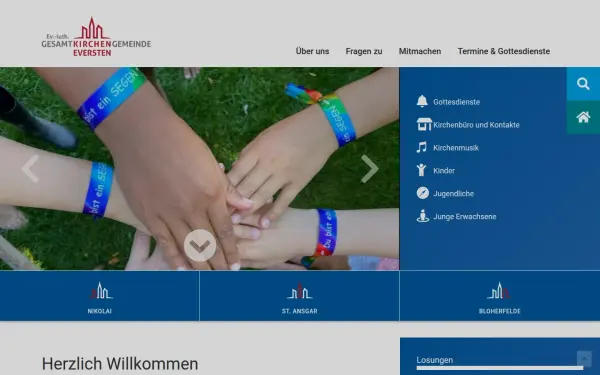Click the person icon for Junge Erwachsene
This screenshot has height=375, width=600.
pos(423,216)
